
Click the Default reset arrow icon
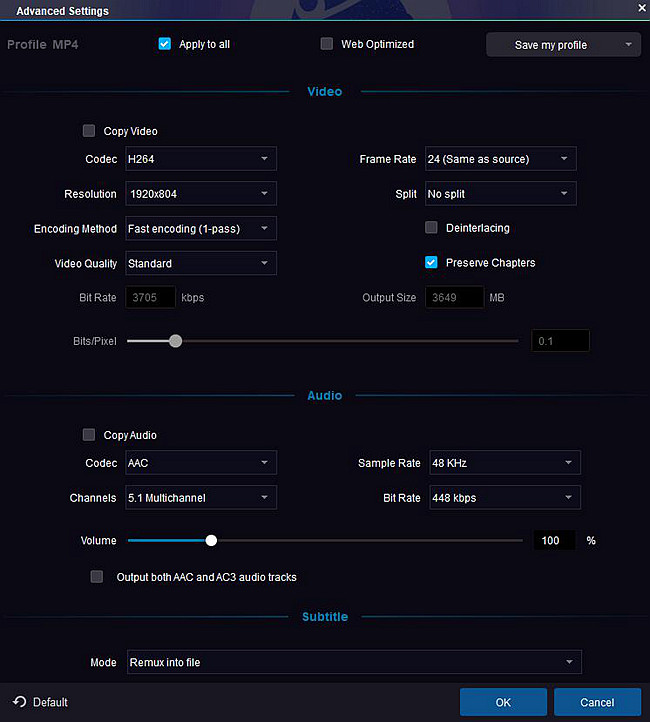tap(20, 702)
